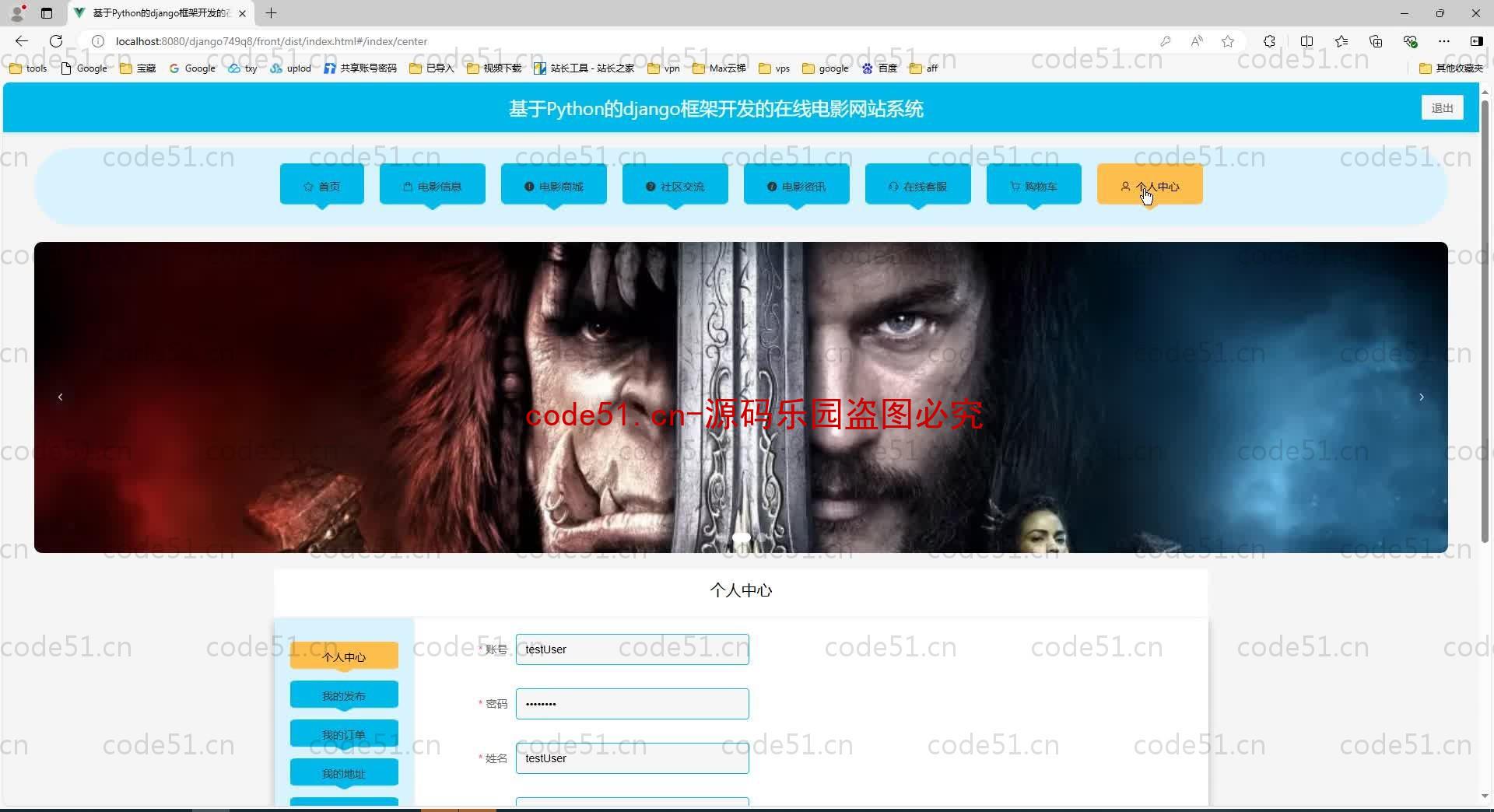Open the vps bookmark folder
The image size is (1494, 812).
(x=774, y=68)
